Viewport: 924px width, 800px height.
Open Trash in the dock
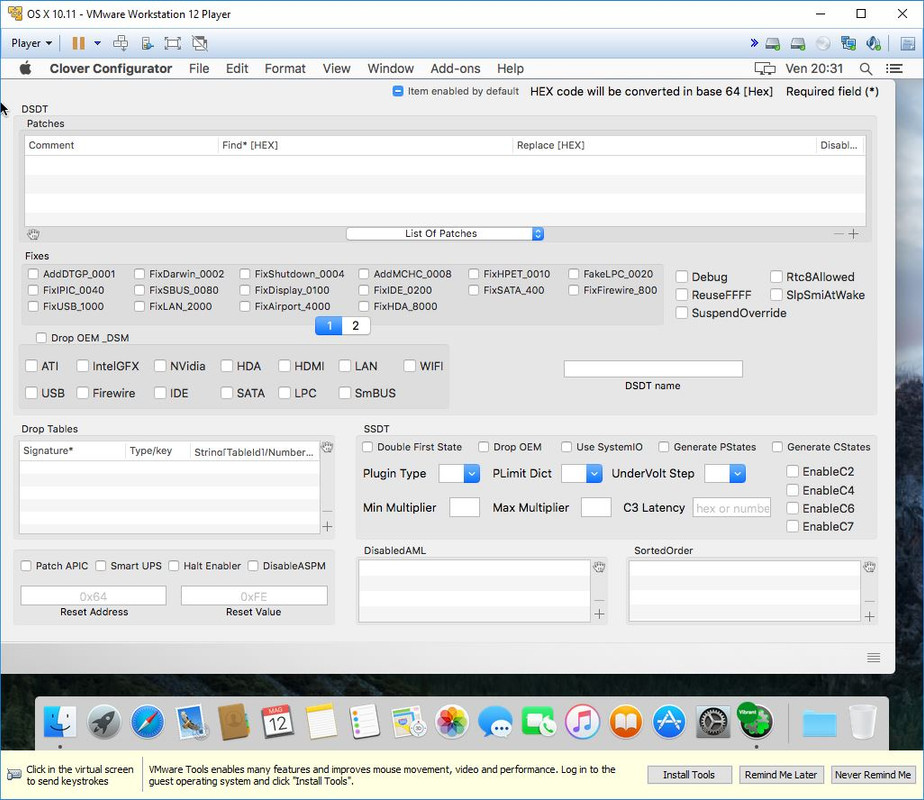pos(863,722)
